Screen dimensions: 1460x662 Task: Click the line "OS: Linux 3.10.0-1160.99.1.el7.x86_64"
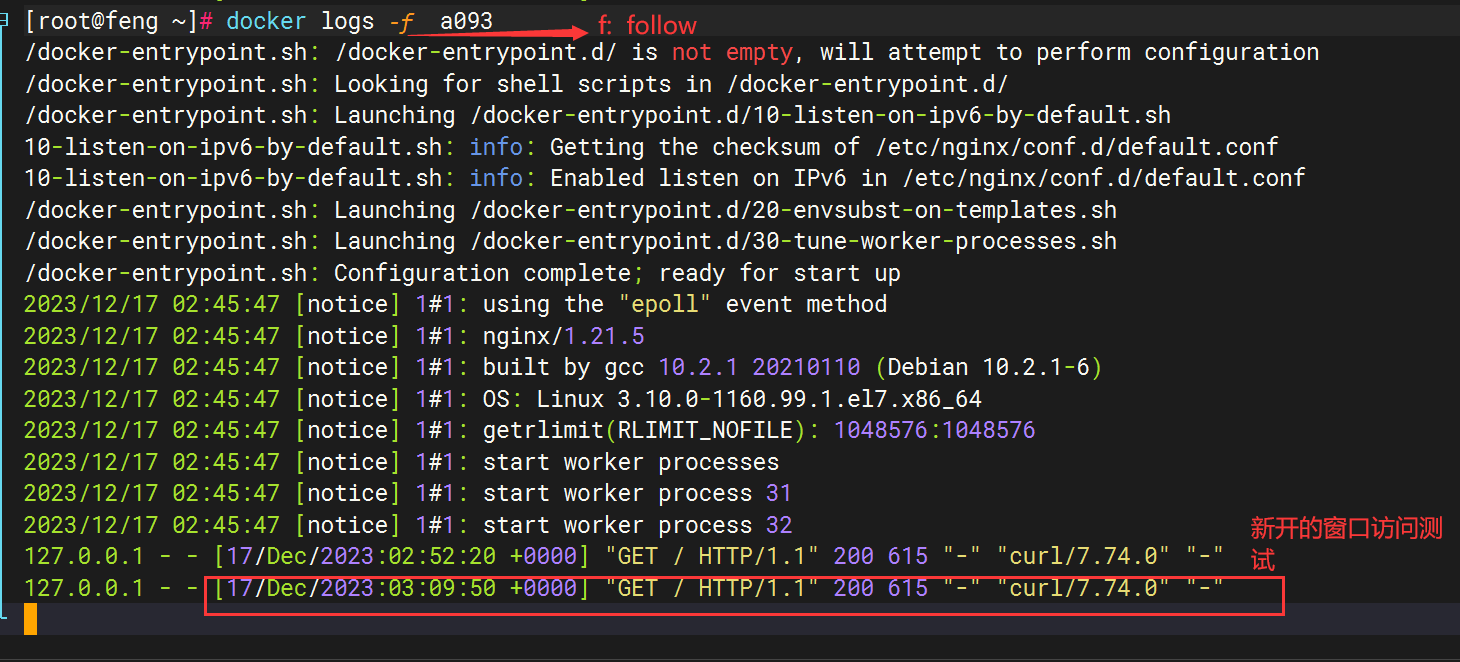coord(503,399)
